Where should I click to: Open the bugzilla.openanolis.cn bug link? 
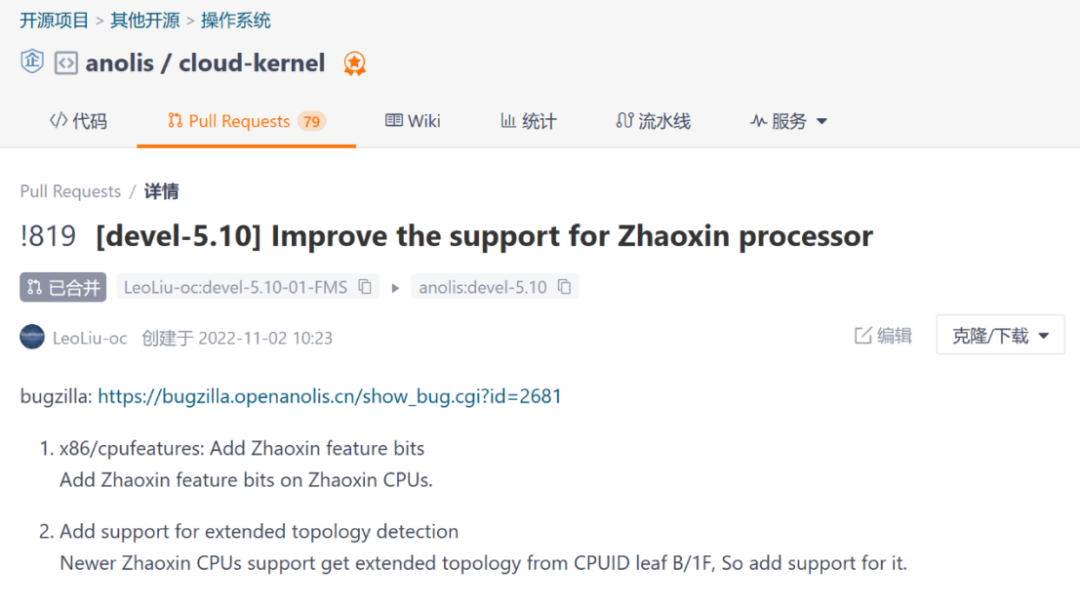click(329, 397)
